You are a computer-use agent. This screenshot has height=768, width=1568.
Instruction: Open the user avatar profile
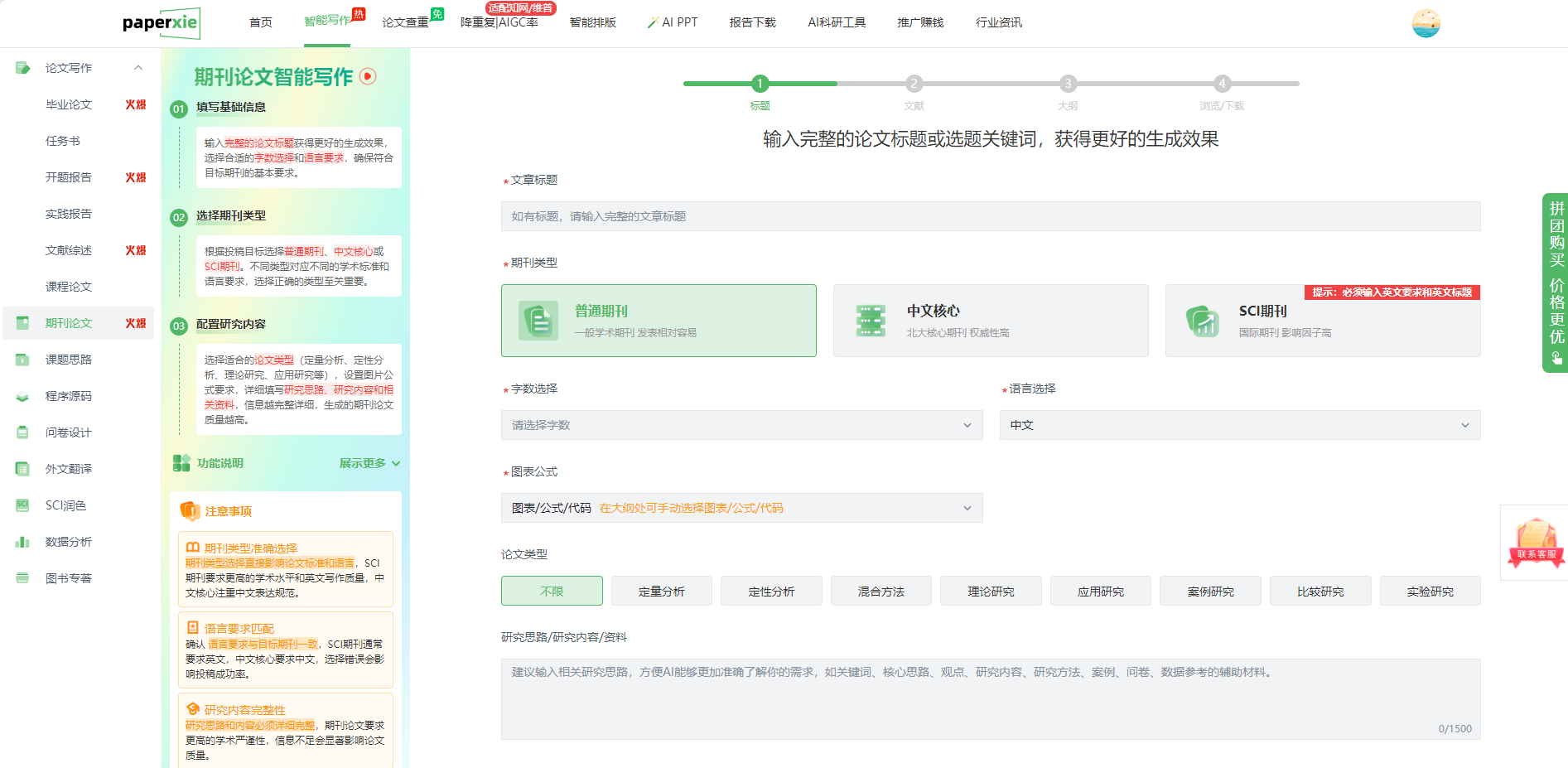click(x=1426, y=23)
